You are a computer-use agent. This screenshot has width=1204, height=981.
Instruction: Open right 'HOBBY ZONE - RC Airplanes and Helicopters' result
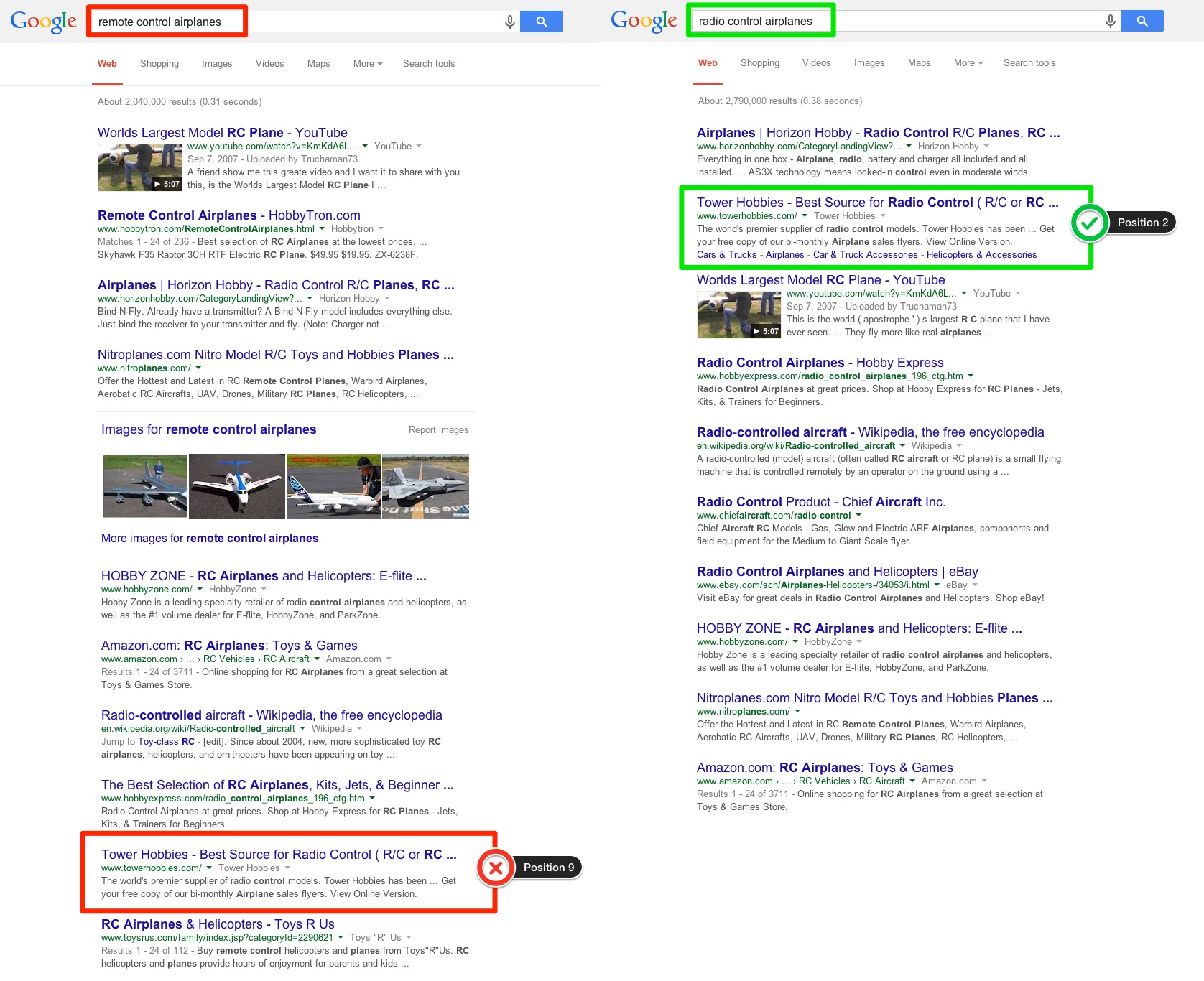[859, 628]
